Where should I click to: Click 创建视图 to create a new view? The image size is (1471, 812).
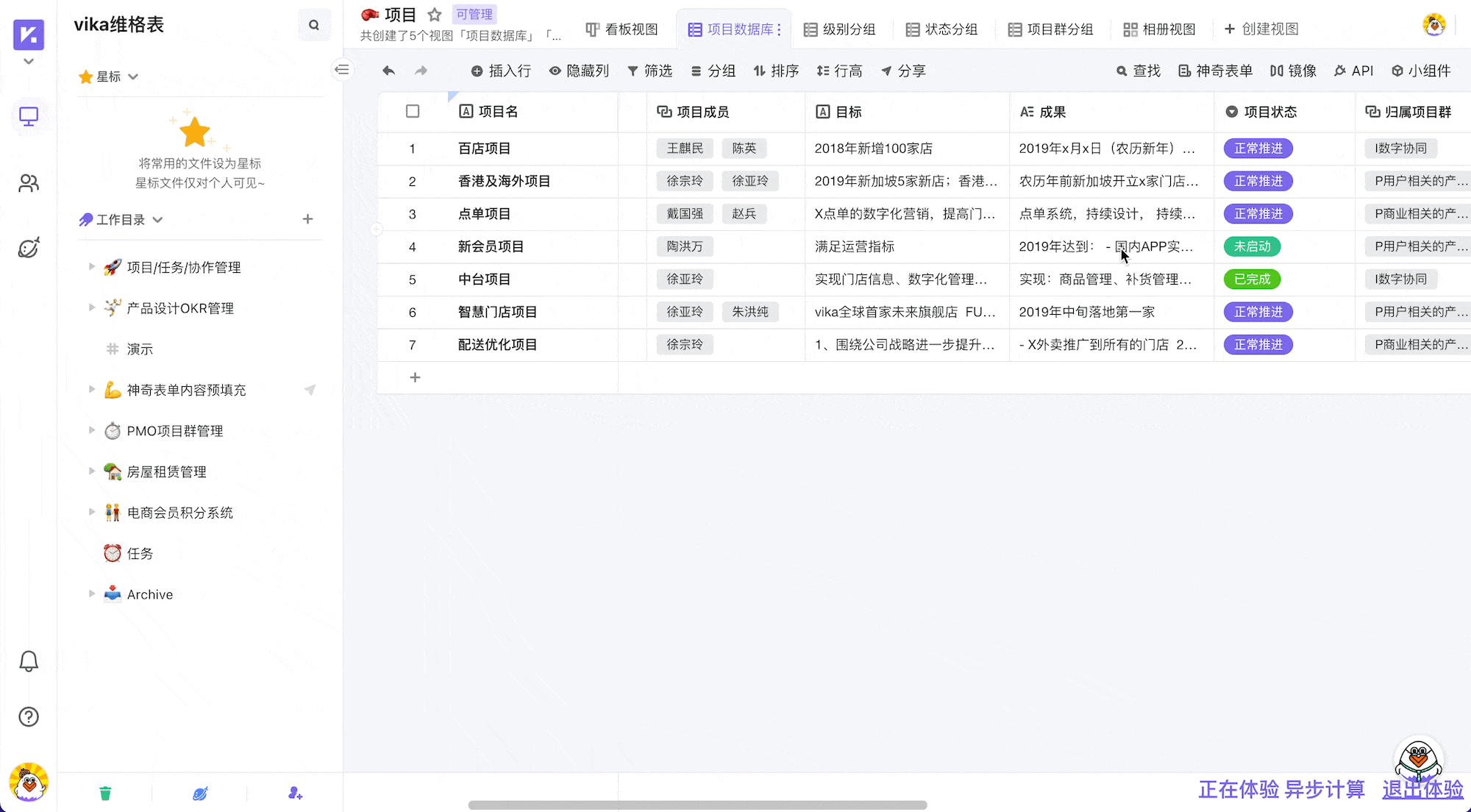[1261, 29]
